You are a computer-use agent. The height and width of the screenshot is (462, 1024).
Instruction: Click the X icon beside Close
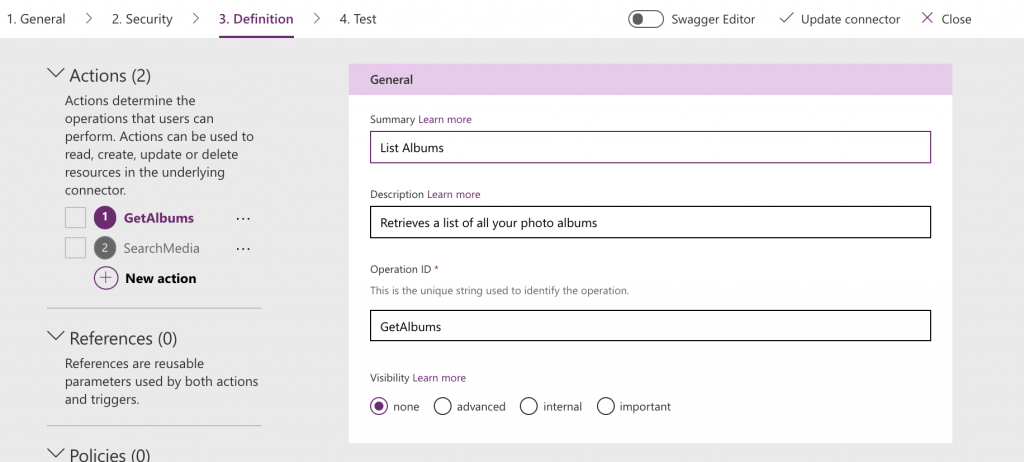coord(927,19)
